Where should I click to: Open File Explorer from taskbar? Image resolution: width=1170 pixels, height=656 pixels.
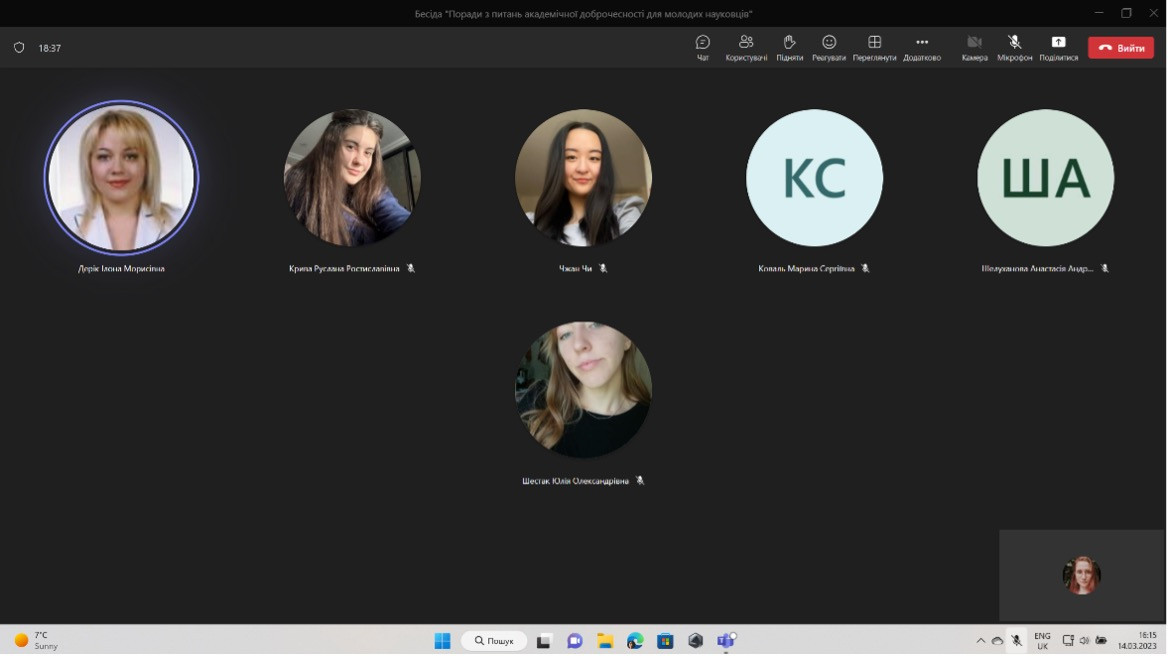605,641
